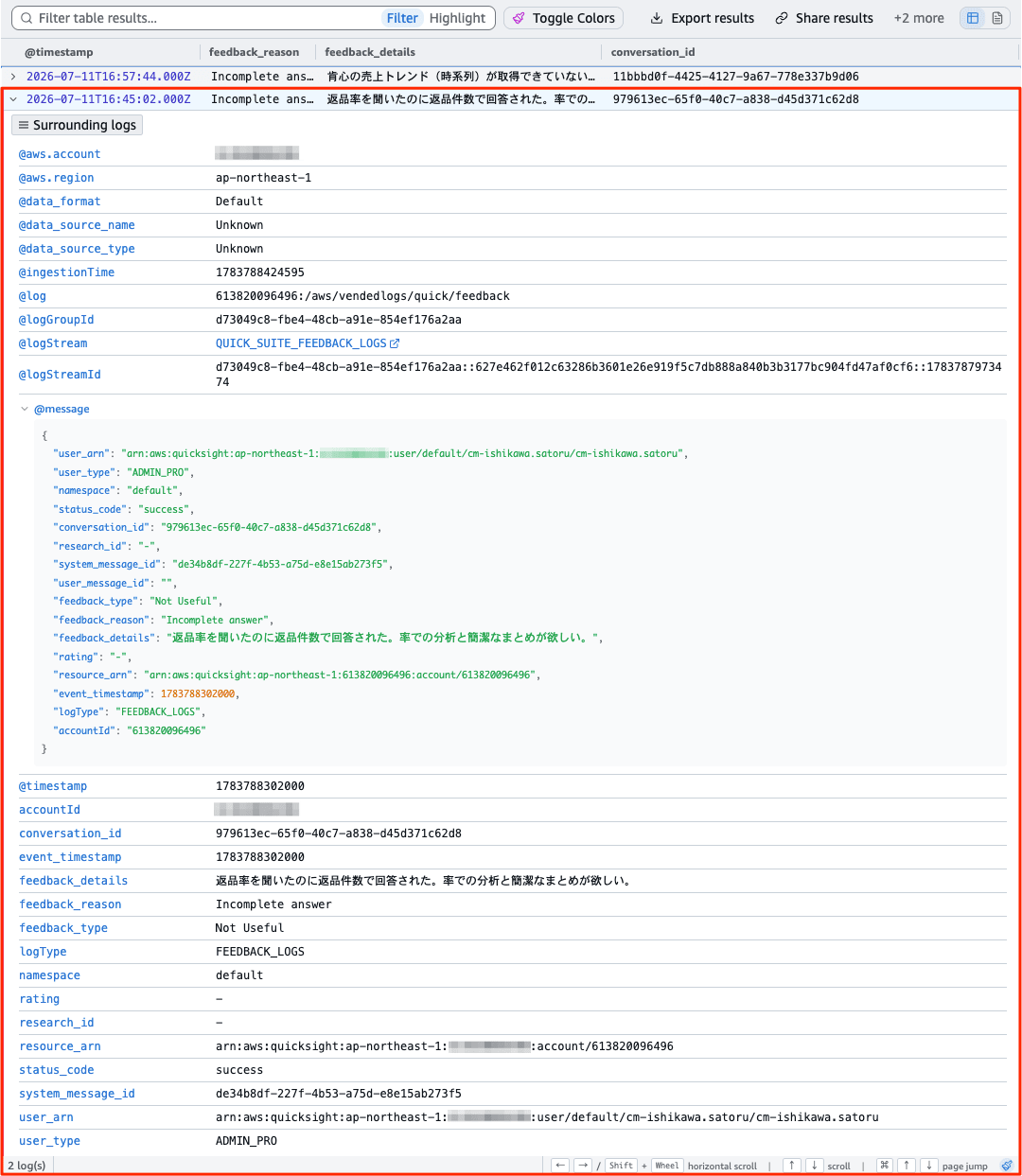Click the Share results link icon
The width and height of the screenshot is (1022, 1176).
coord(782,18)
